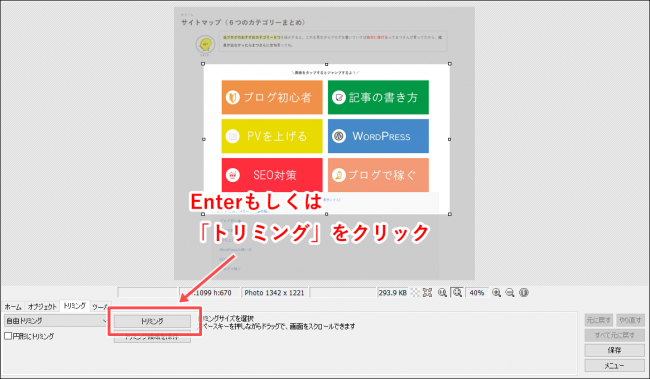Click the ブログ初心者 orange tile in image

(x=272, y=97)
